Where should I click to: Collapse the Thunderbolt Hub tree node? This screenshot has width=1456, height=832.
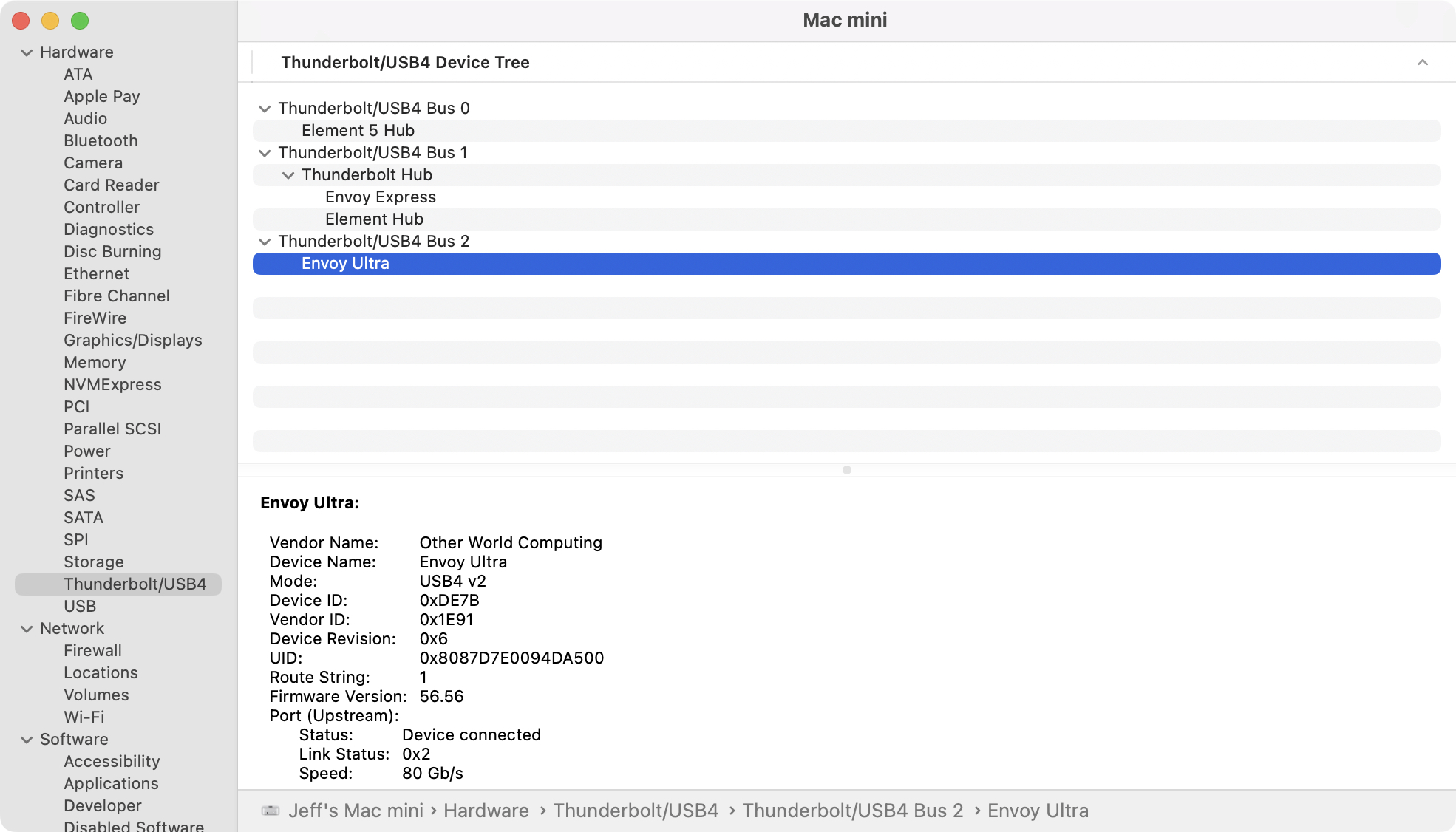click(288, 175)
